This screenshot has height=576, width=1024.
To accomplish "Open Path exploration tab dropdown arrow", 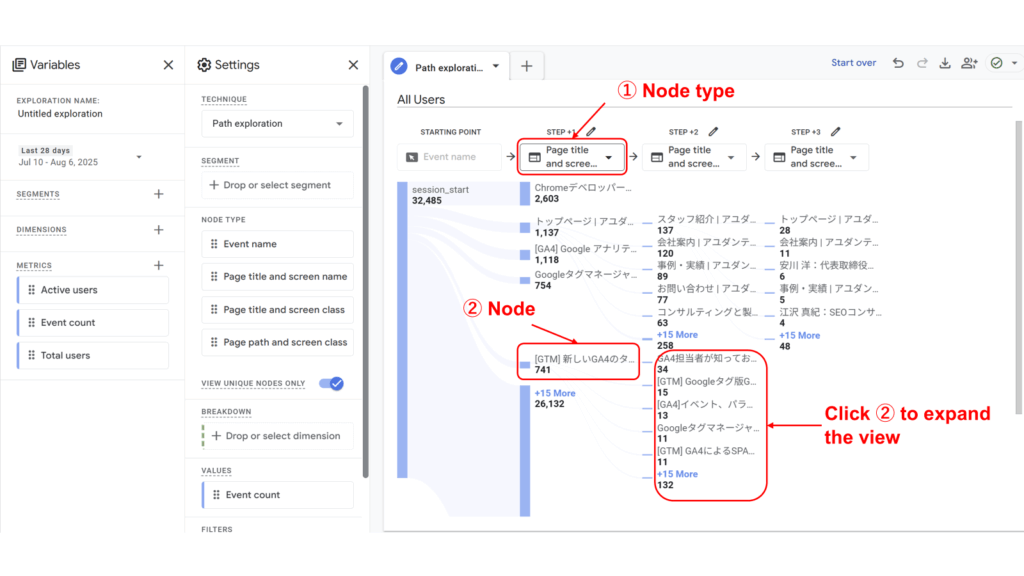I will click(496, 66).
